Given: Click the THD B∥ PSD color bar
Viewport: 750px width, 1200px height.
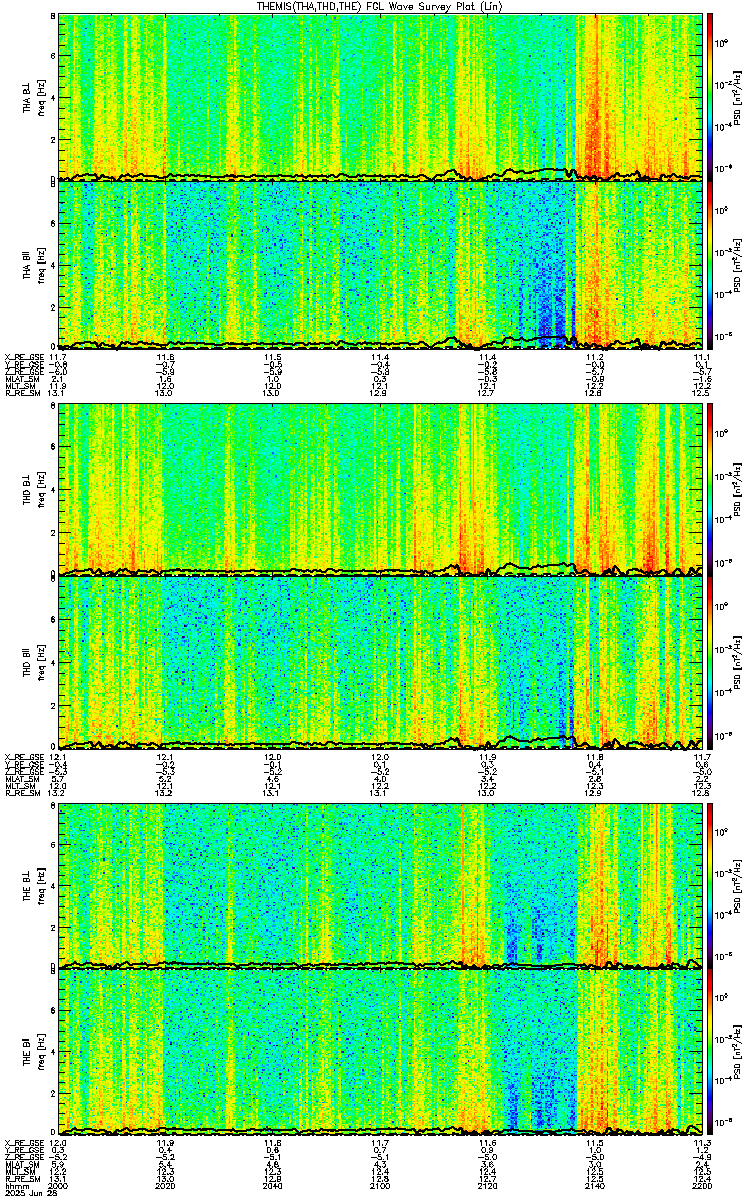Looking at the screenshot, I should [x=711, y=662].
